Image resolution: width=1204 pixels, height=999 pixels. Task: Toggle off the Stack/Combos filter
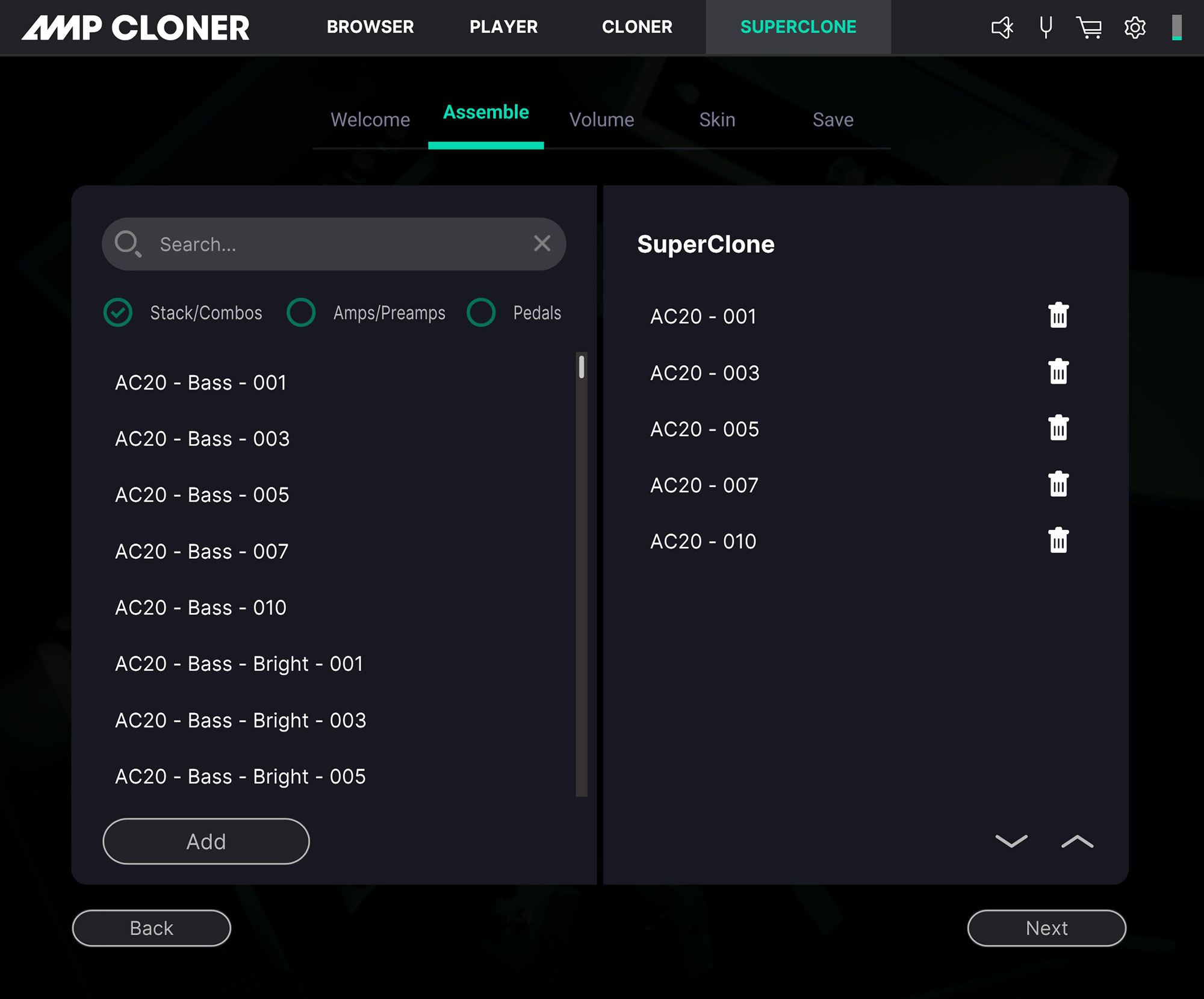pyautogui.click(x=118, y=313)
